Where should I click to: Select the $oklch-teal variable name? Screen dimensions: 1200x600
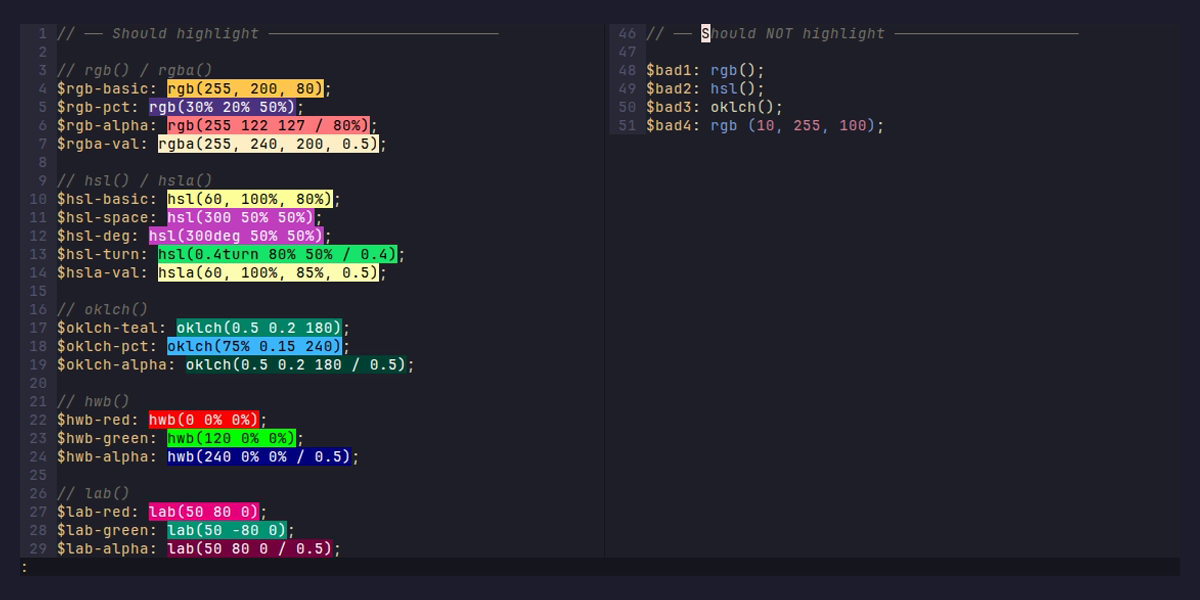coord(108,328)
